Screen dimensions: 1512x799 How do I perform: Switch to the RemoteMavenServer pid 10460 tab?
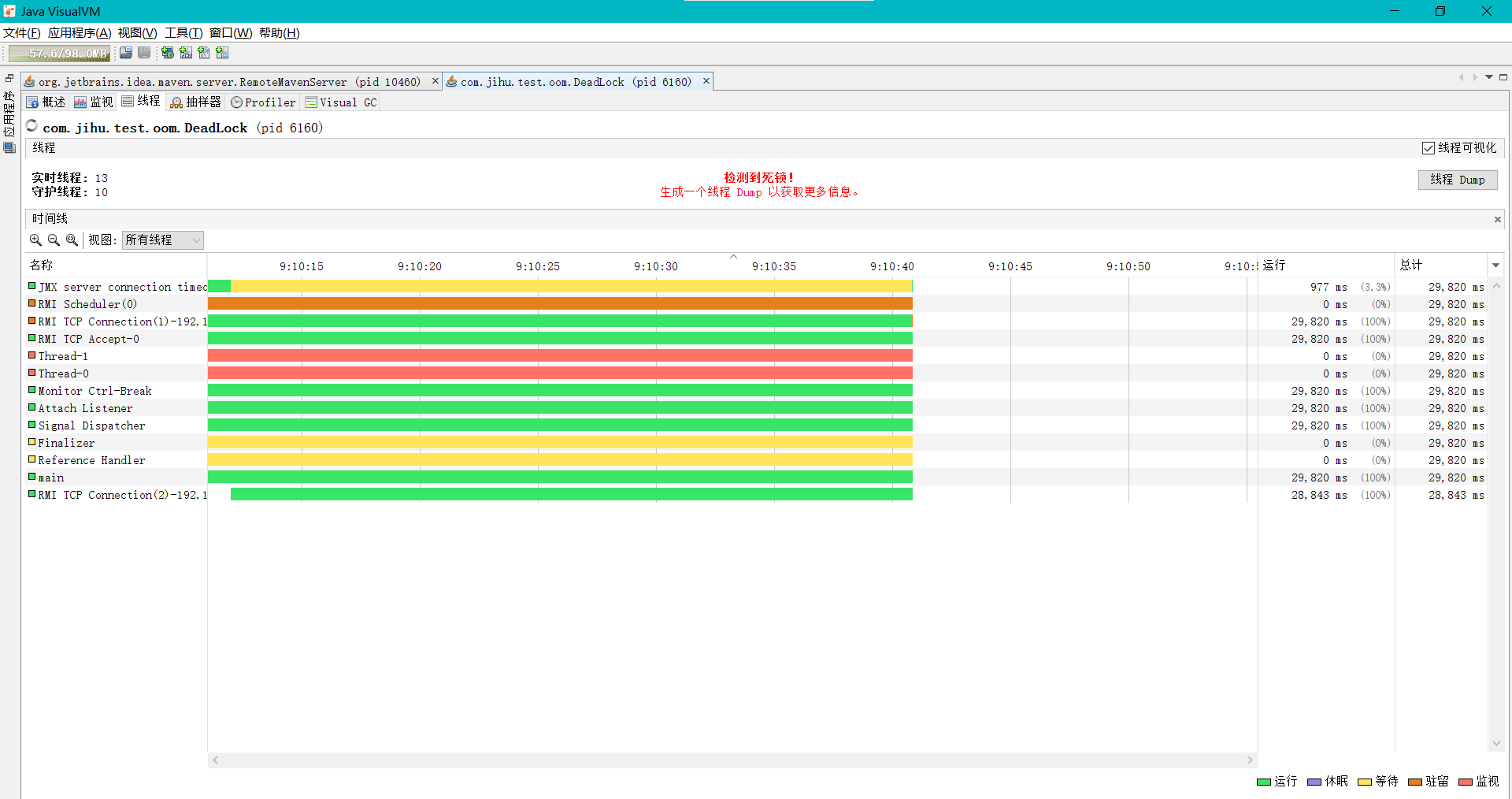(x=229, y=82)
